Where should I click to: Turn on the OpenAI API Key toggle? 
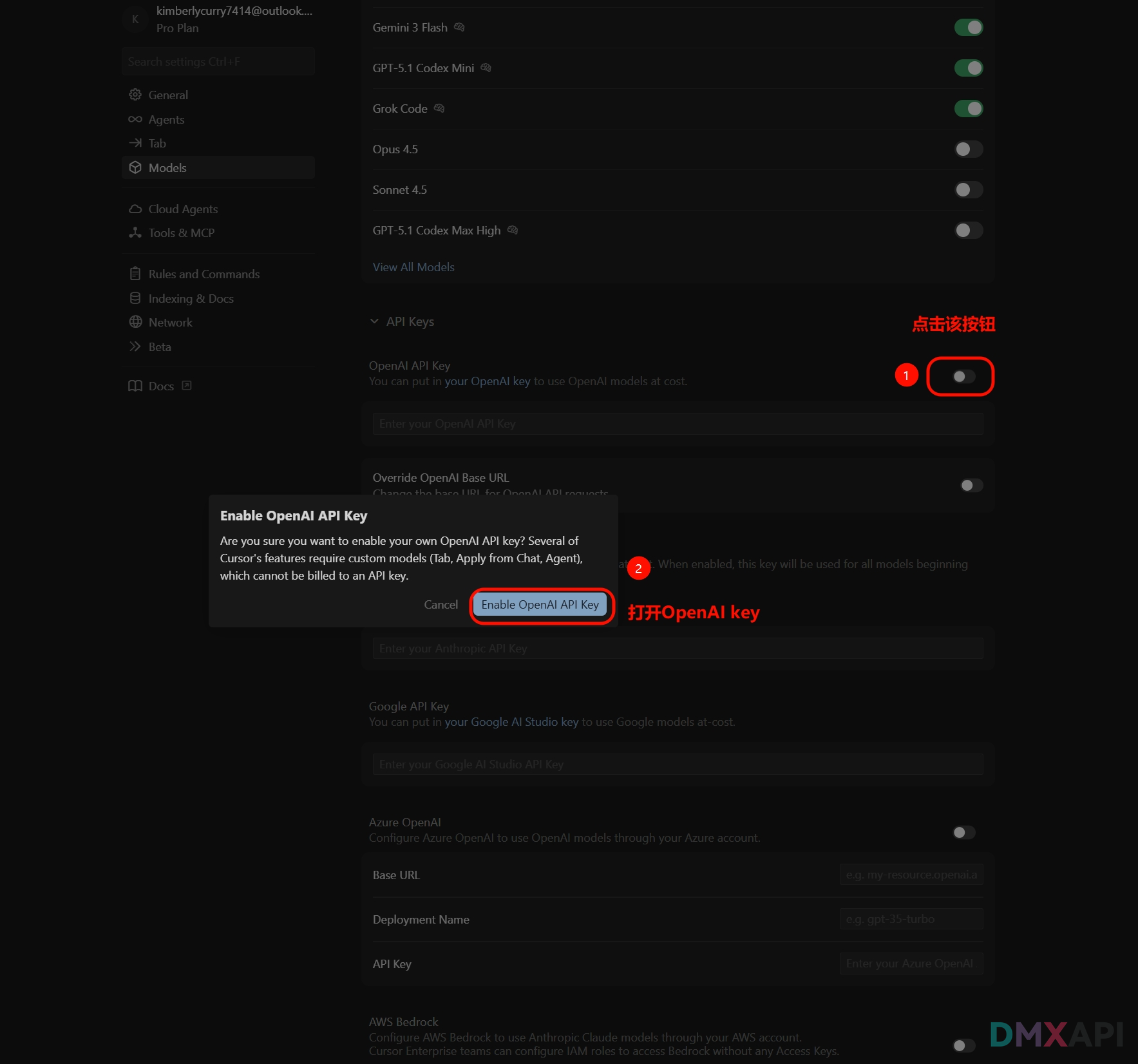[x=963, y=376]
